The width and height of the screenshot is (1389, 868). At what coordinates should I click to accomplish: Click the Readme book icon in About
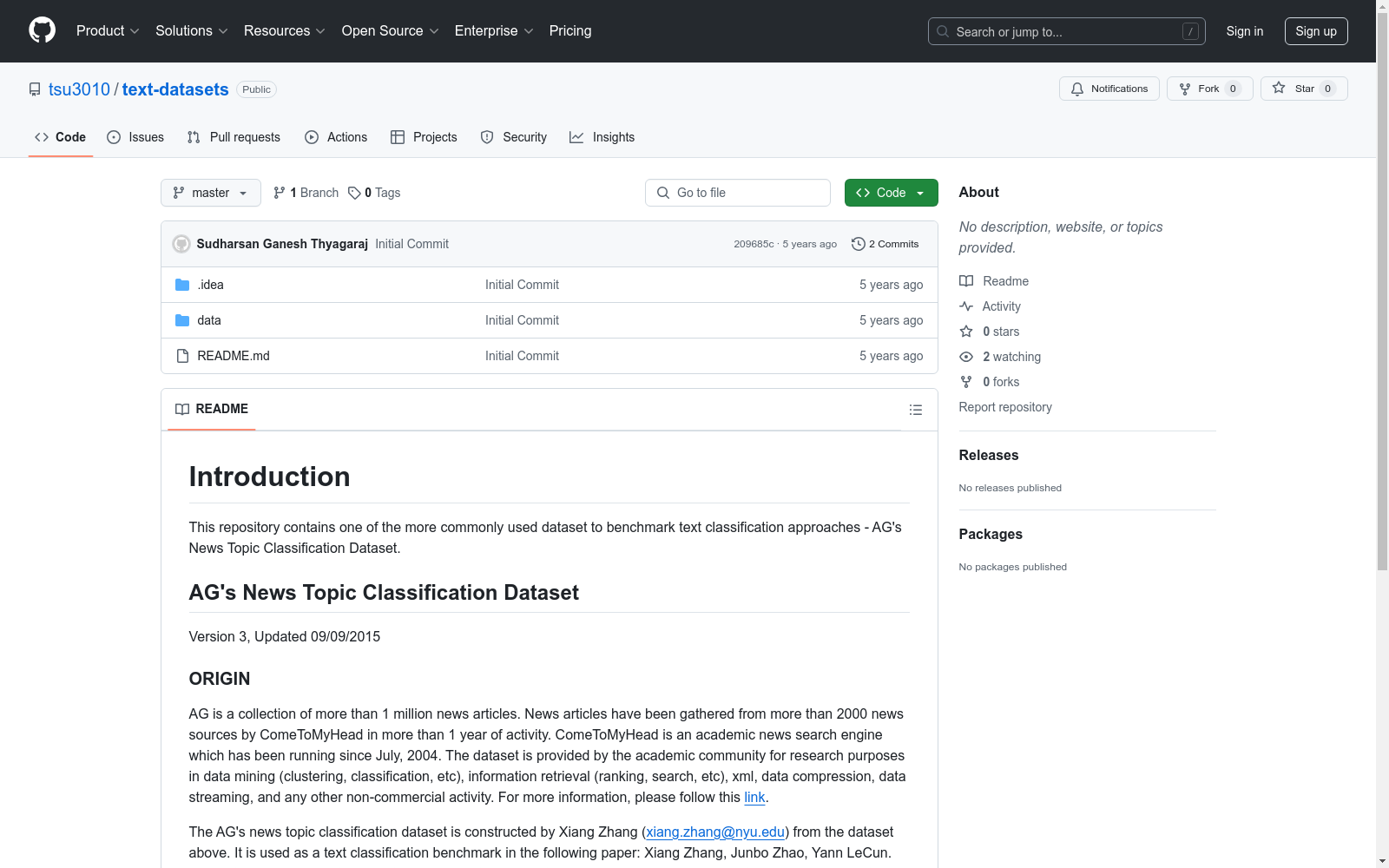click(966, 281)
